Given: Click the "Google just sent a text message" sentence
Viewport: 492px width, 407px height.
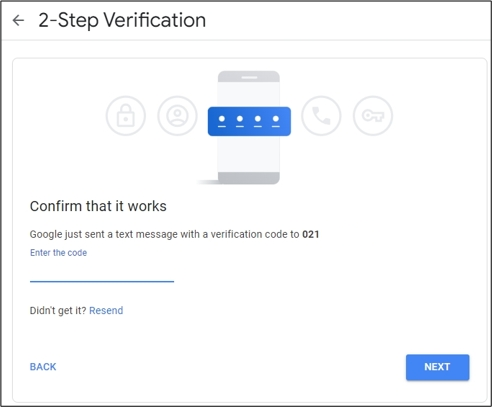Looking at the screenshot, I should 174,234.
